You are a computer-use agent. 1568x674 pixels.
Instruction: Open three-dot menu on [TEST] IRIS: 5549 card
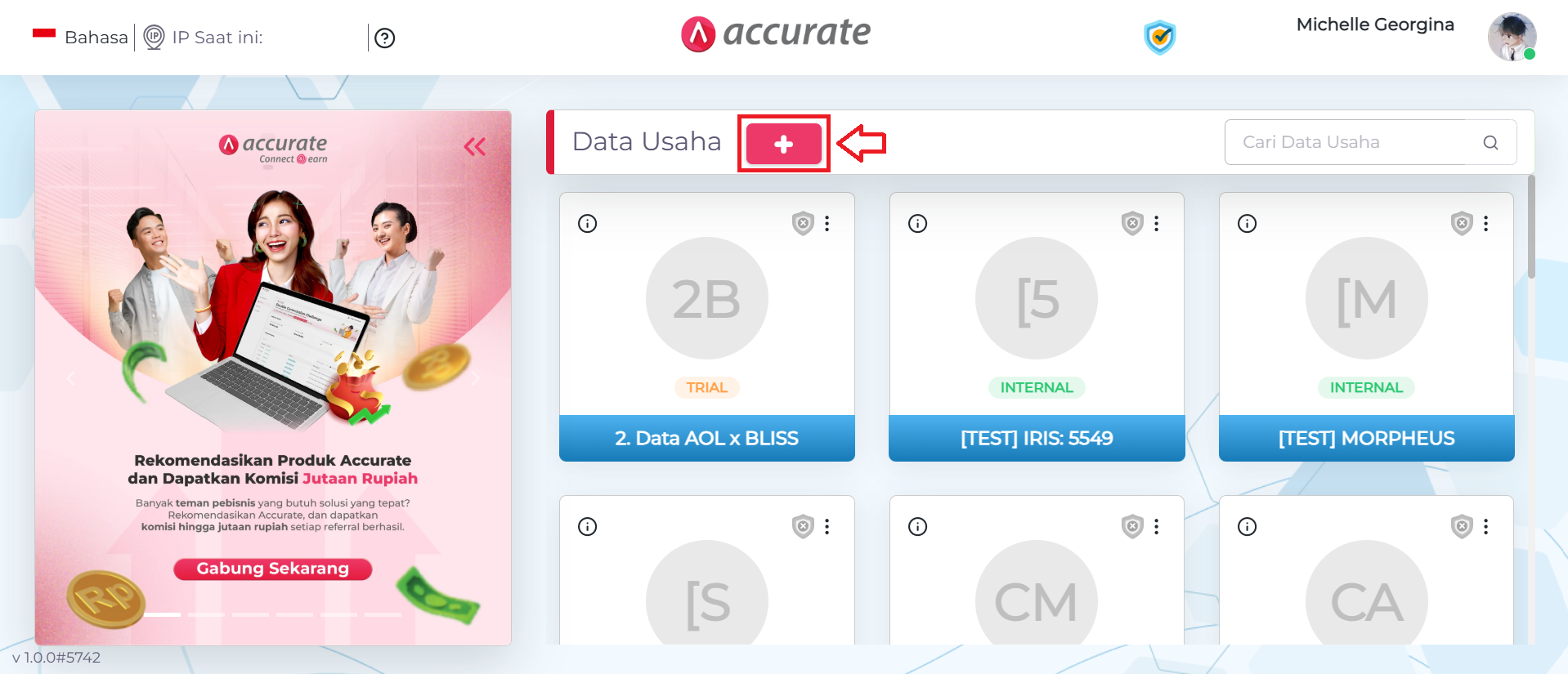(x=1157, y=223)
